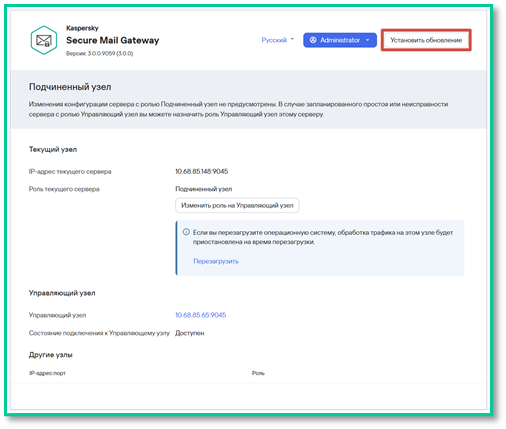506x429 pixels.
Task: Click the Установить обновление button
Action: click(x=426, y=40)
